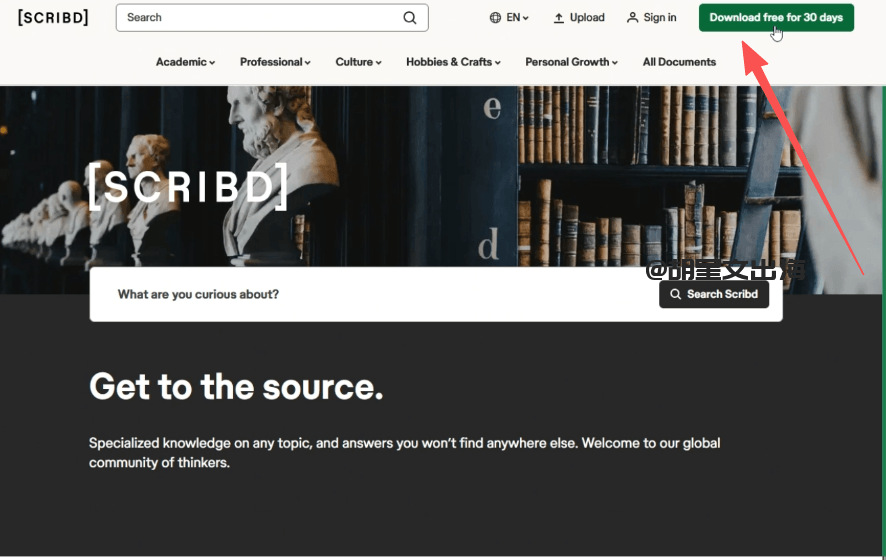Expand the Hobbies & Crafts menu
This screenshot has height=560, width=886.
pos(453,62)
